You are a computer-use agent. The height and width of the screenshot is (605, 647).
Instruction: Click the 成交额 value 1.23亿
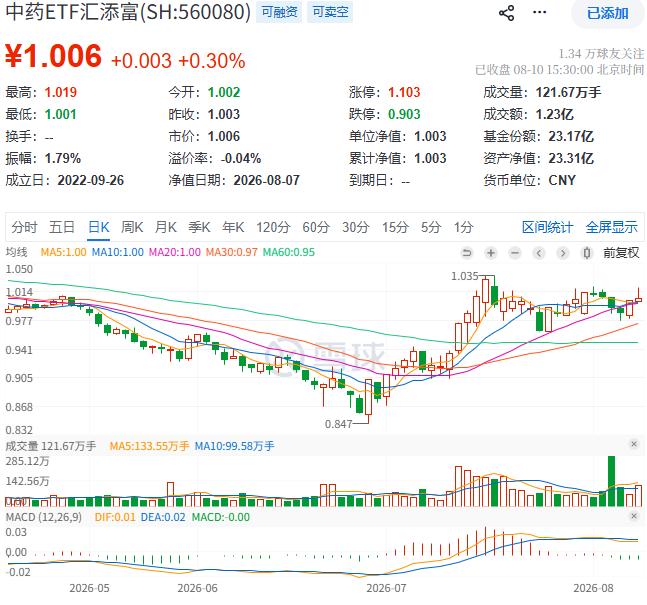click(554, 114)
